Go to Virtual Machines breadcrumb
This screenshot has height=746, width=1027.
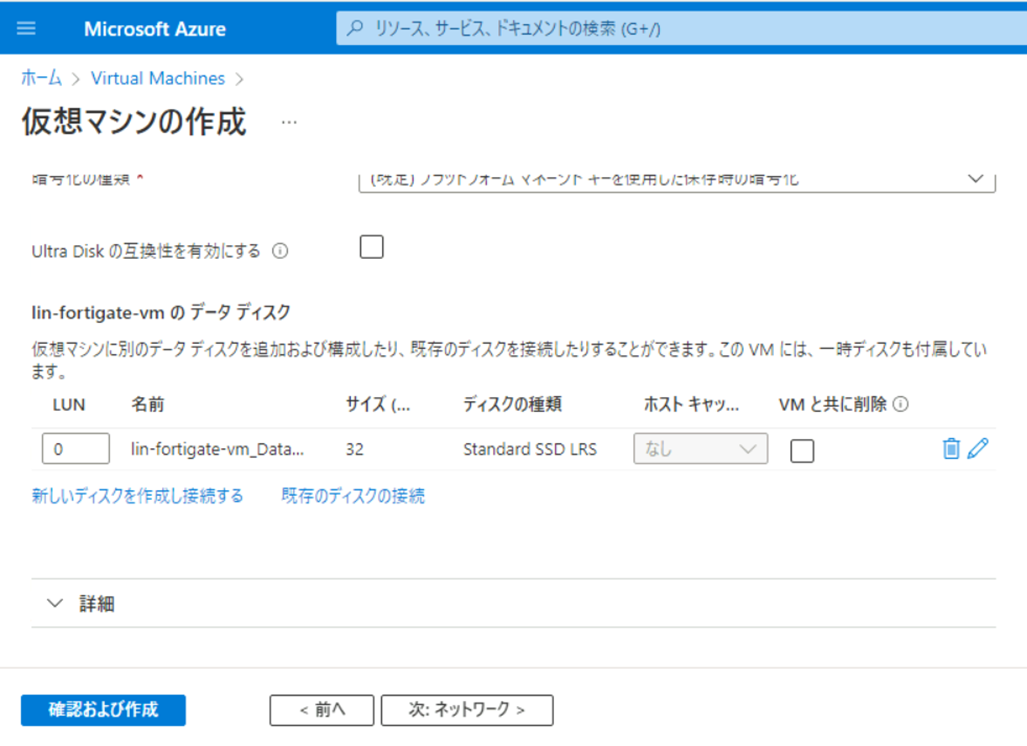[158, 78]
